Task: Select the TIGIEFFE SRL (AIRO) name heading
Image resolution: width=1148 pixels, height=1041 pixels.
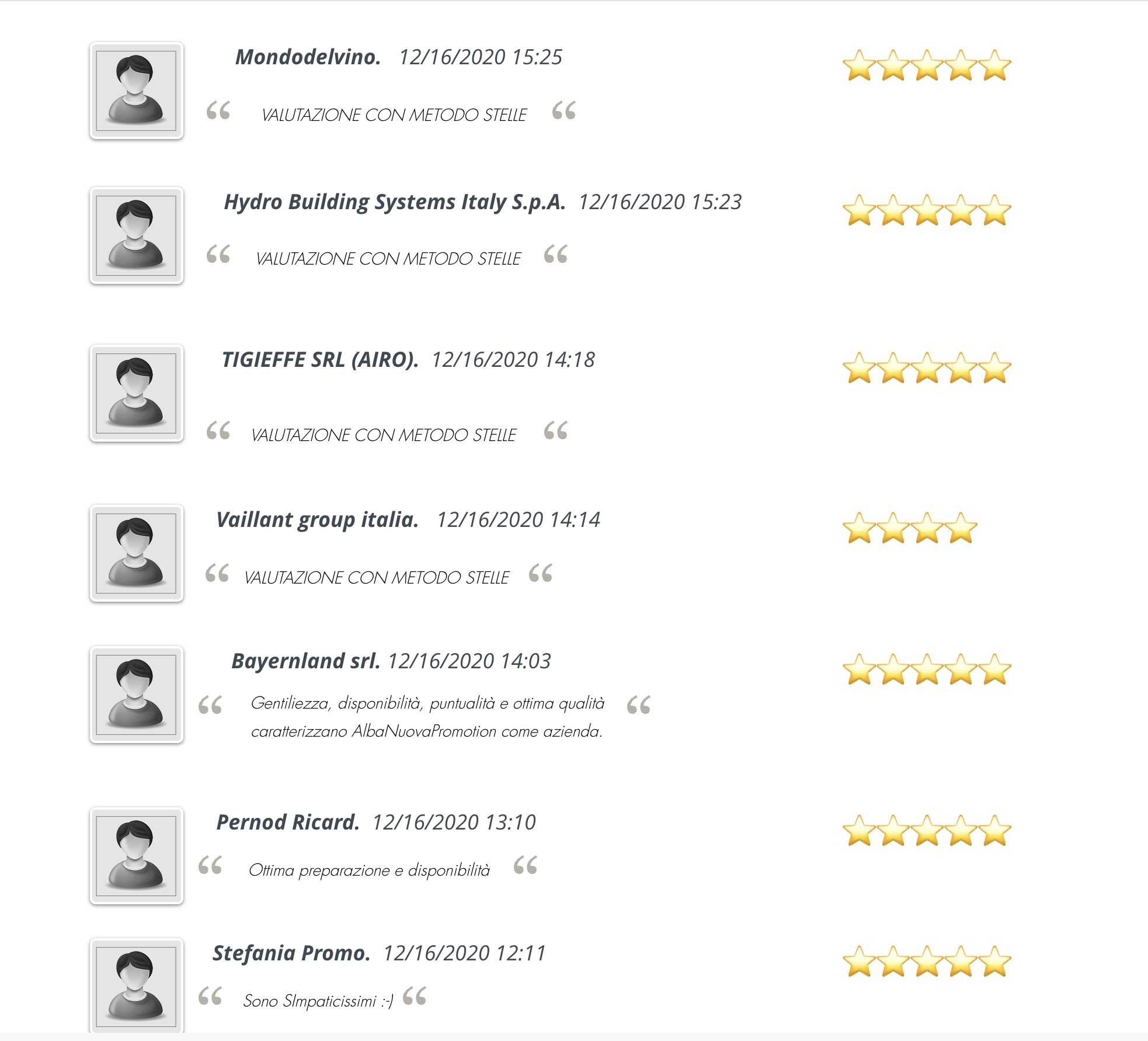Action: 320,360
